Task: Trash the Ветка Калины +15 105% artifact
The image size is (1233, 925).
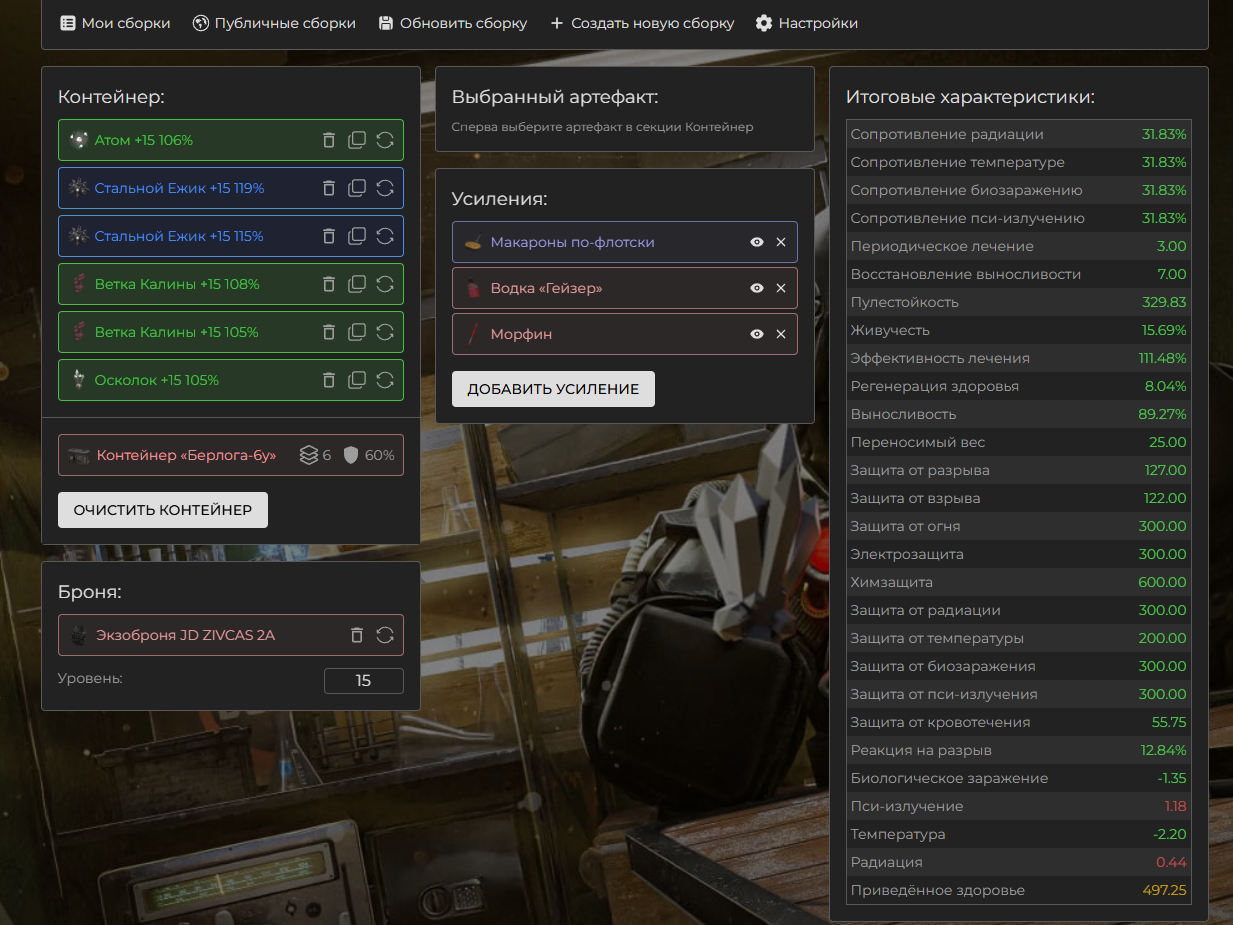Action: pyautogui.click(x=329, y=332)
